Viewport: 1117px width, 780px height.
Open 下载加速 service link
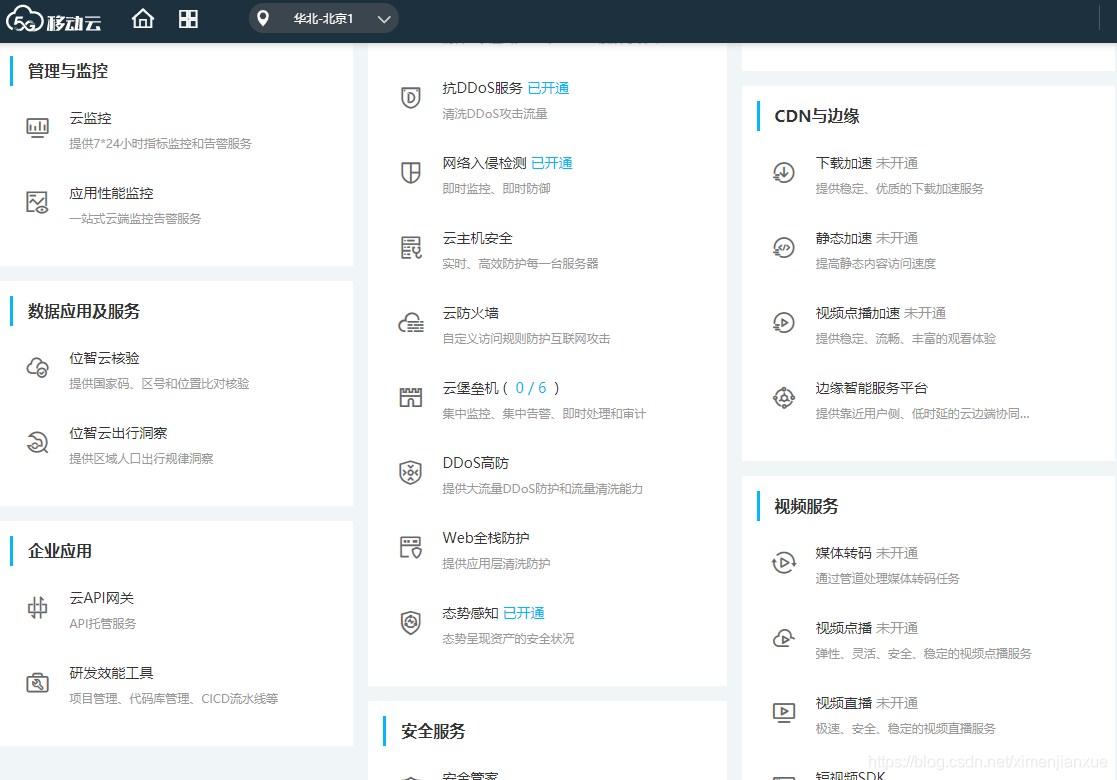[x=843, y=163]
